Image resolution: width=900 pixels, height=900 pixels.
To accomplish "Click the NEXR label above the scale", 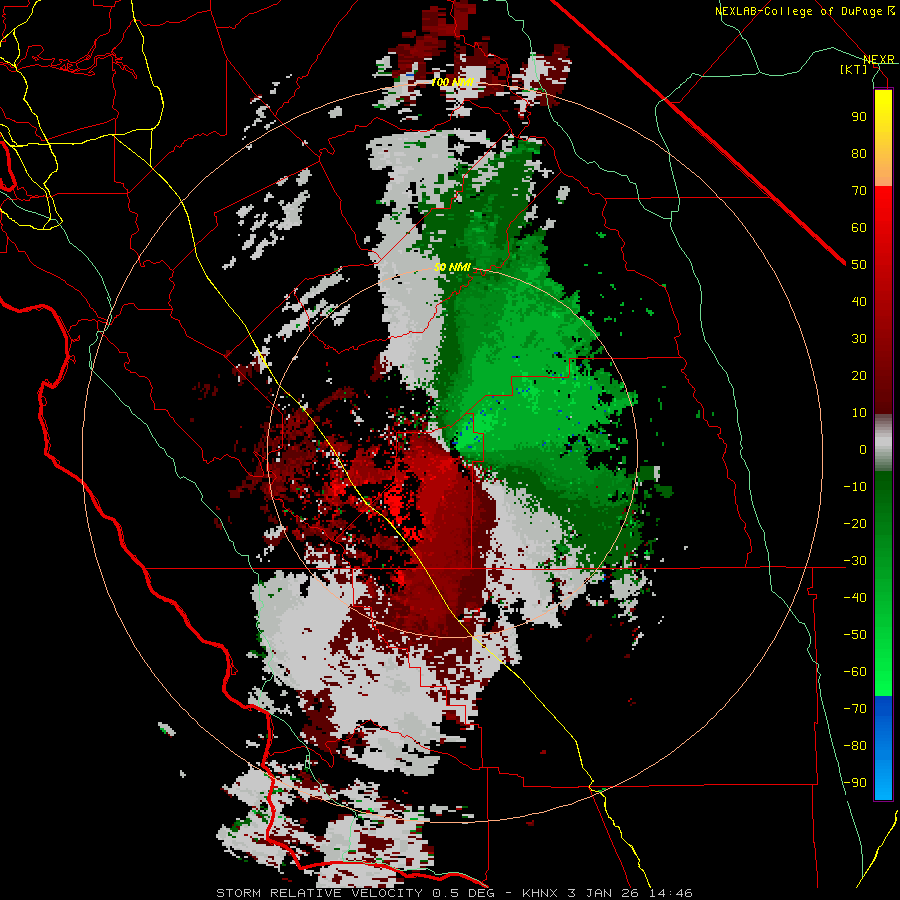I will pos(878,59).
